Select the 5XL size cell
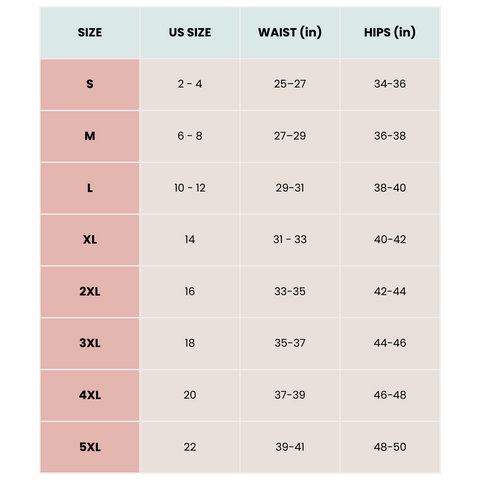The image size is (480, 480). click(x=90, y=447)
